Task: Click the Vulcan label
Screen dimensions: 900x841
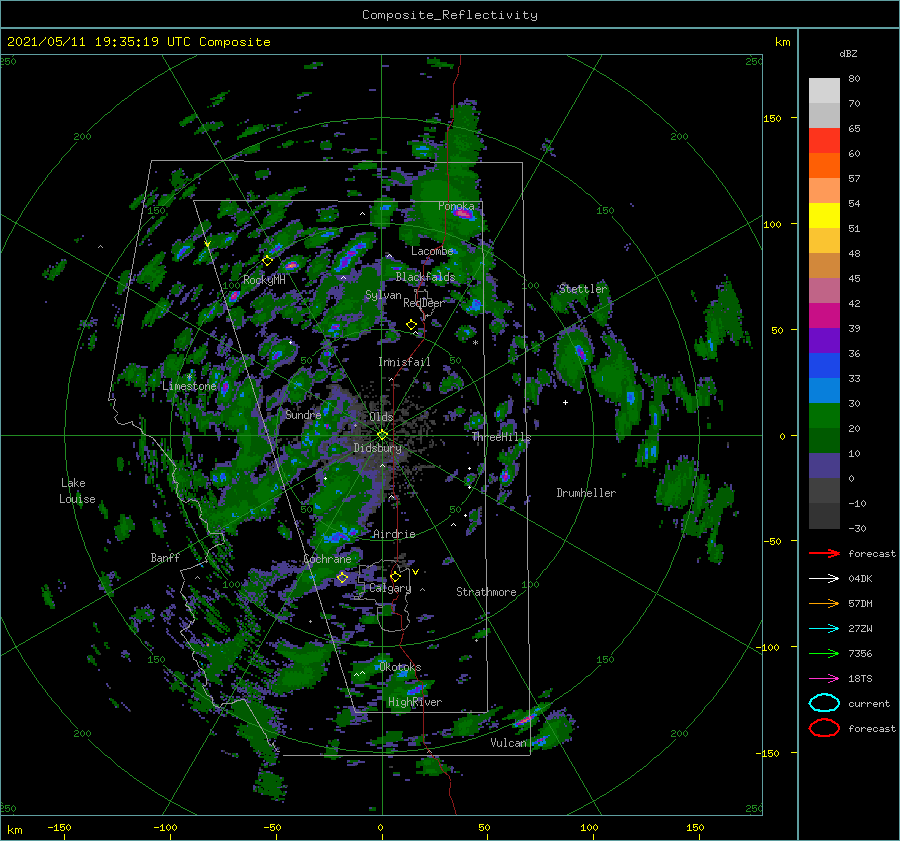Action: click(508, 743)
